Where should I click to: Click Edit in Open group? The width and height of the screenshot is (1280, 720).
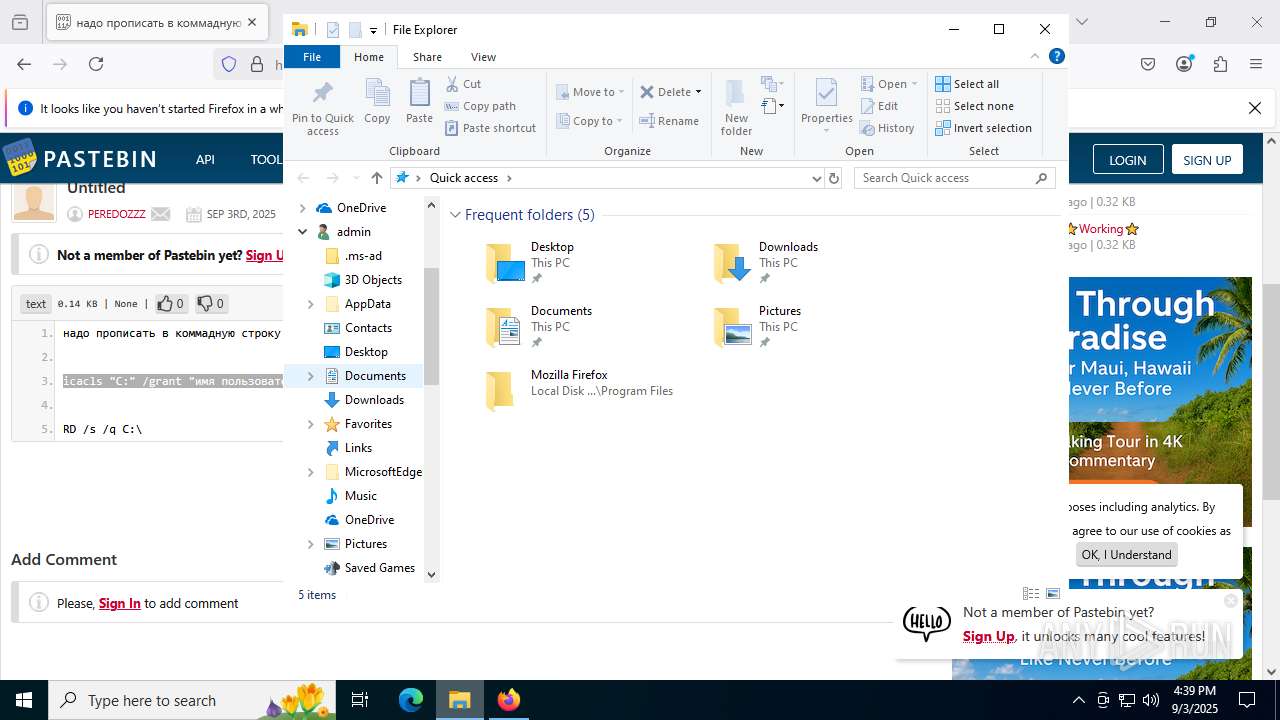point(879,106)
